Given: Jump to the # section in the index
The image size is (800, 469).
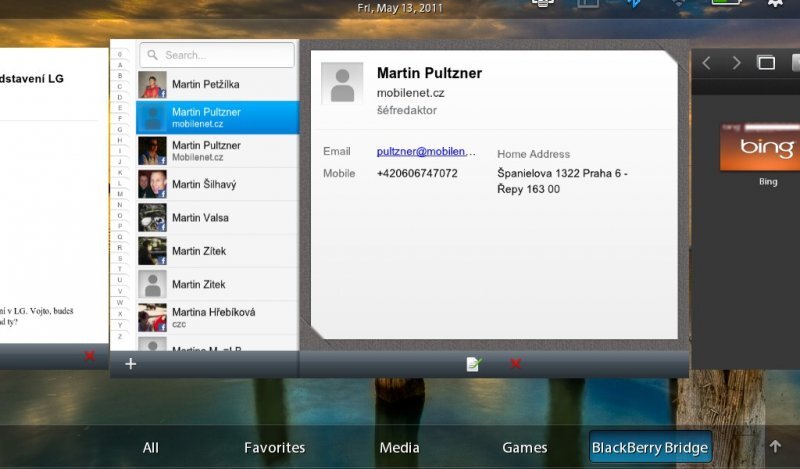Looking at the screenshot, I should tap(120, 54).
